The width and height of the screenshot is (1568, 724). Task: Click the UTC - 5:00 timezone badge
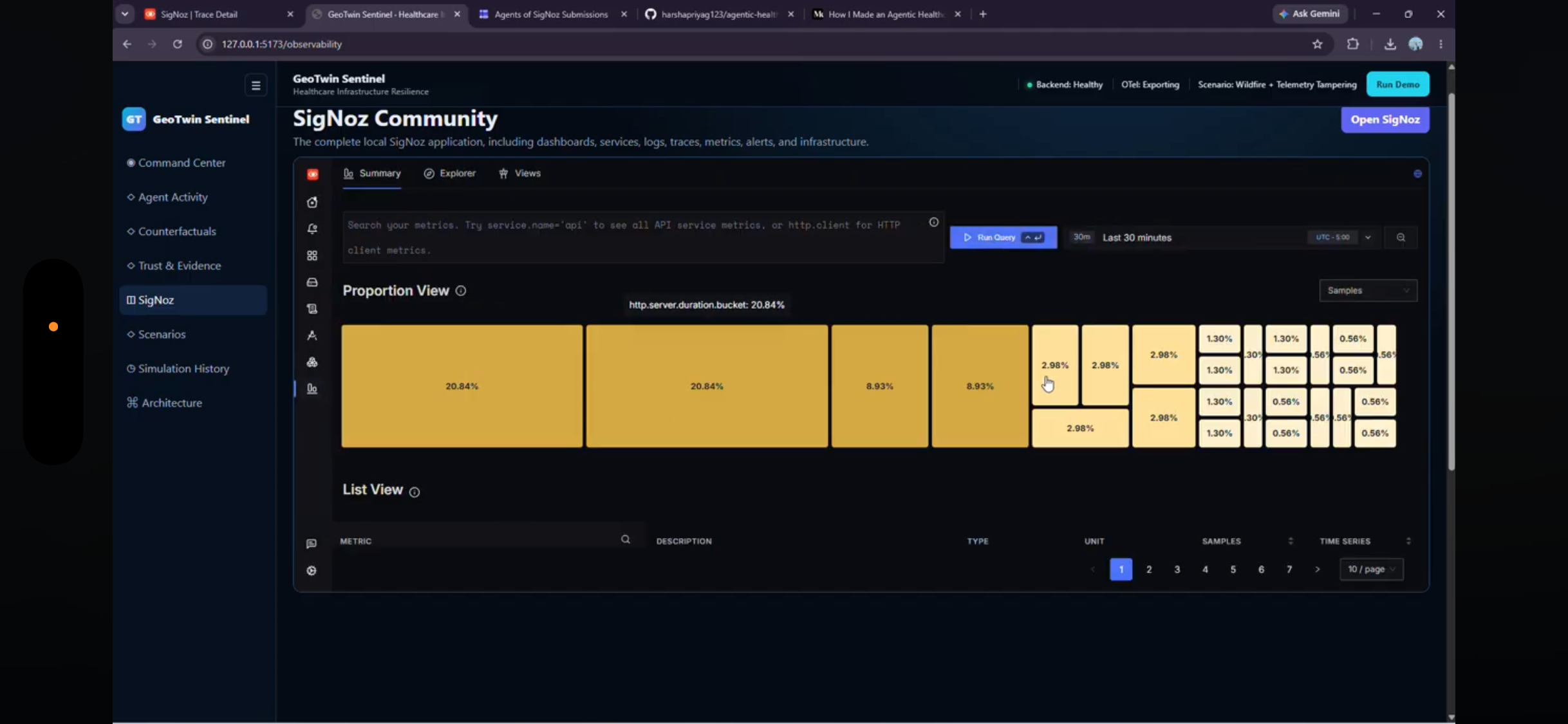click(x=1332, y=237)
